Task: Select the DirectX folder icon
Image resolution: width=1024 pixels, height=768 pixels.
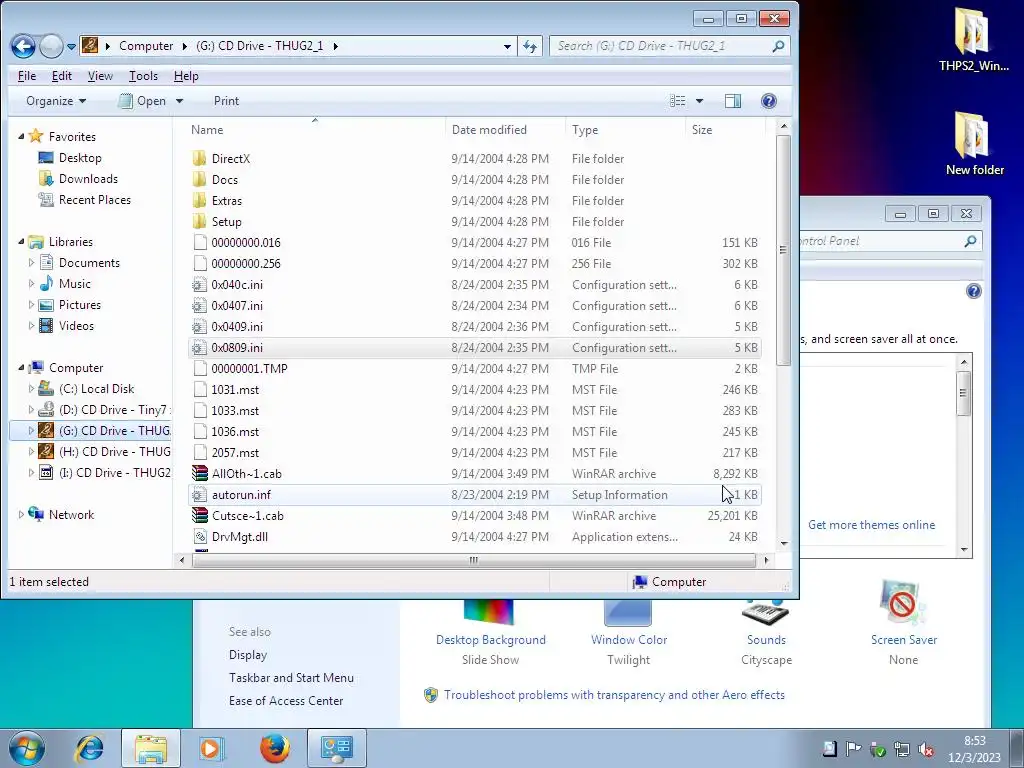Action: 200,159
